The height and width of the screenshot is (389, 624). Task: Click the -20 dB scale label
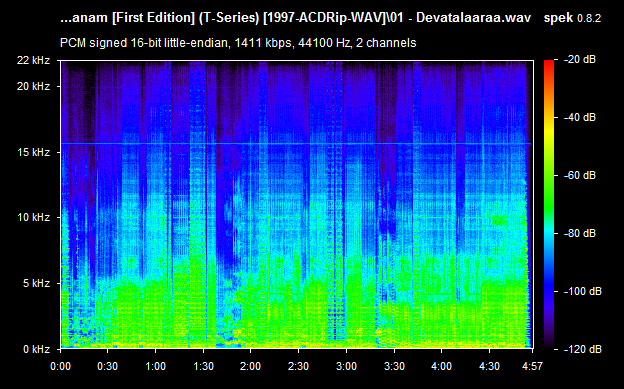point(580,60)
